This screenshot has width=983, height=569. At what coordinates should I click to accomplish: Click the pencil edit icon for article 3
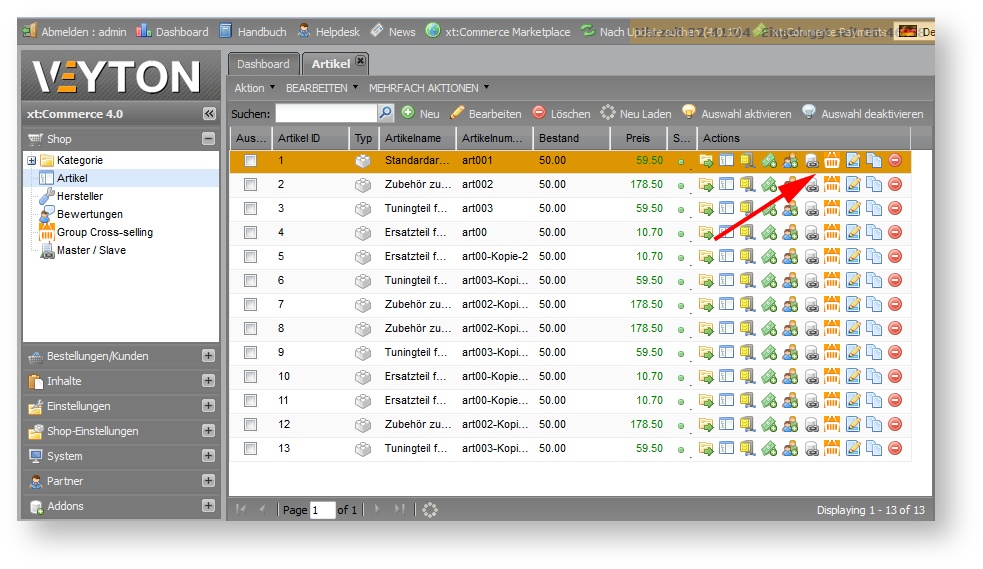852,208
